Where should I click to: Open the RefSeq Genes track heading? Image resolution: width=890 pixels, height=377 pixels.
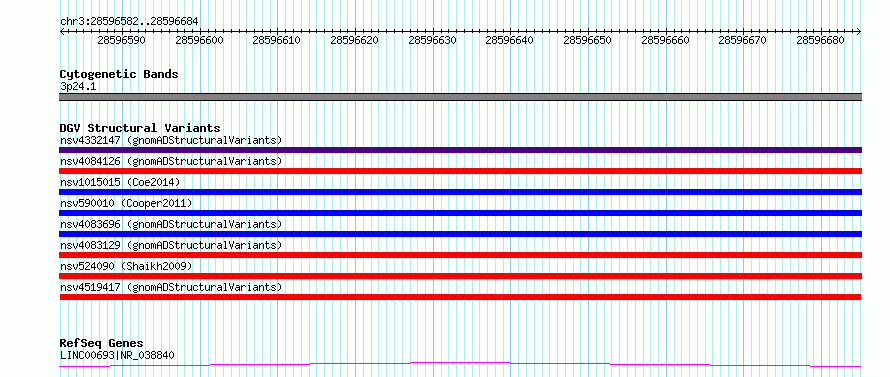[101, 344]
